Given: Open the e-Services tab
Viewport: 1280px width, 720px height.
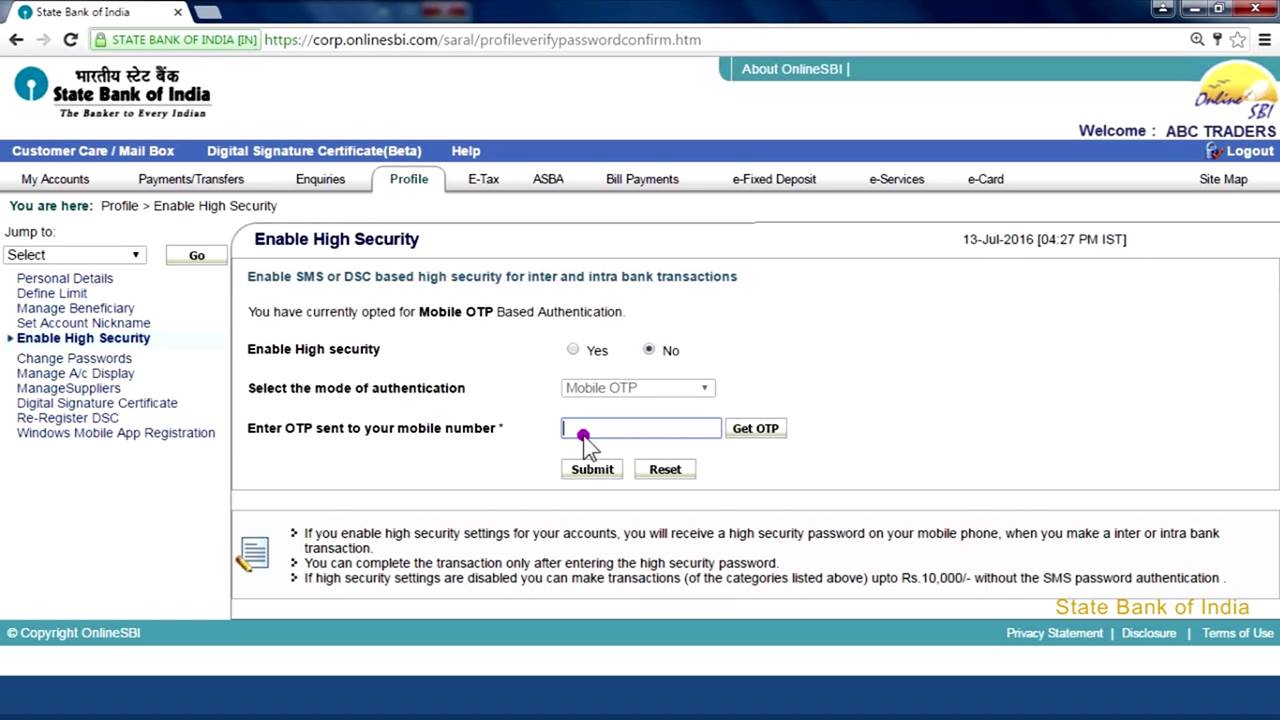Looking at the screenshot, I should click(x=897, y=179).
